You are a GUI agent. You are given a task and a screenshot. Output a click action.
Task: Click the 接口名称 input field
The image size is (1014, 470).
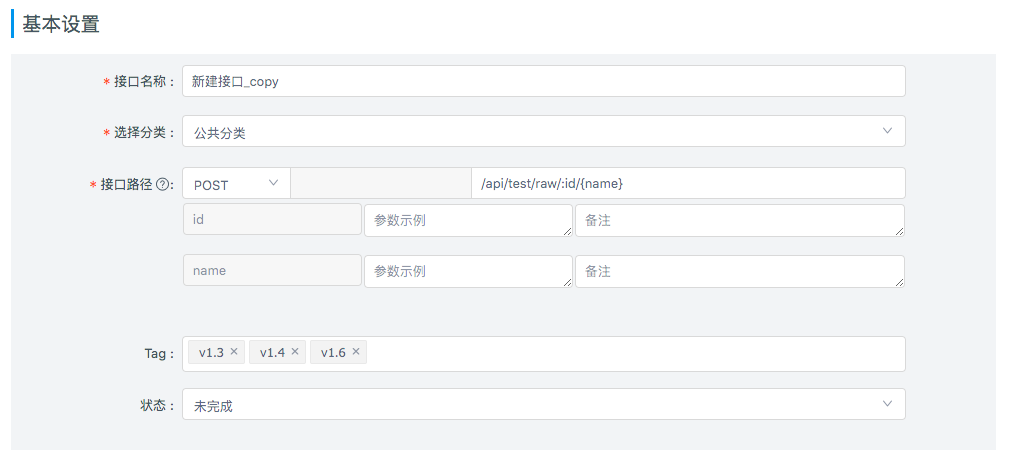pyautogui.click(x=543, y=82)
